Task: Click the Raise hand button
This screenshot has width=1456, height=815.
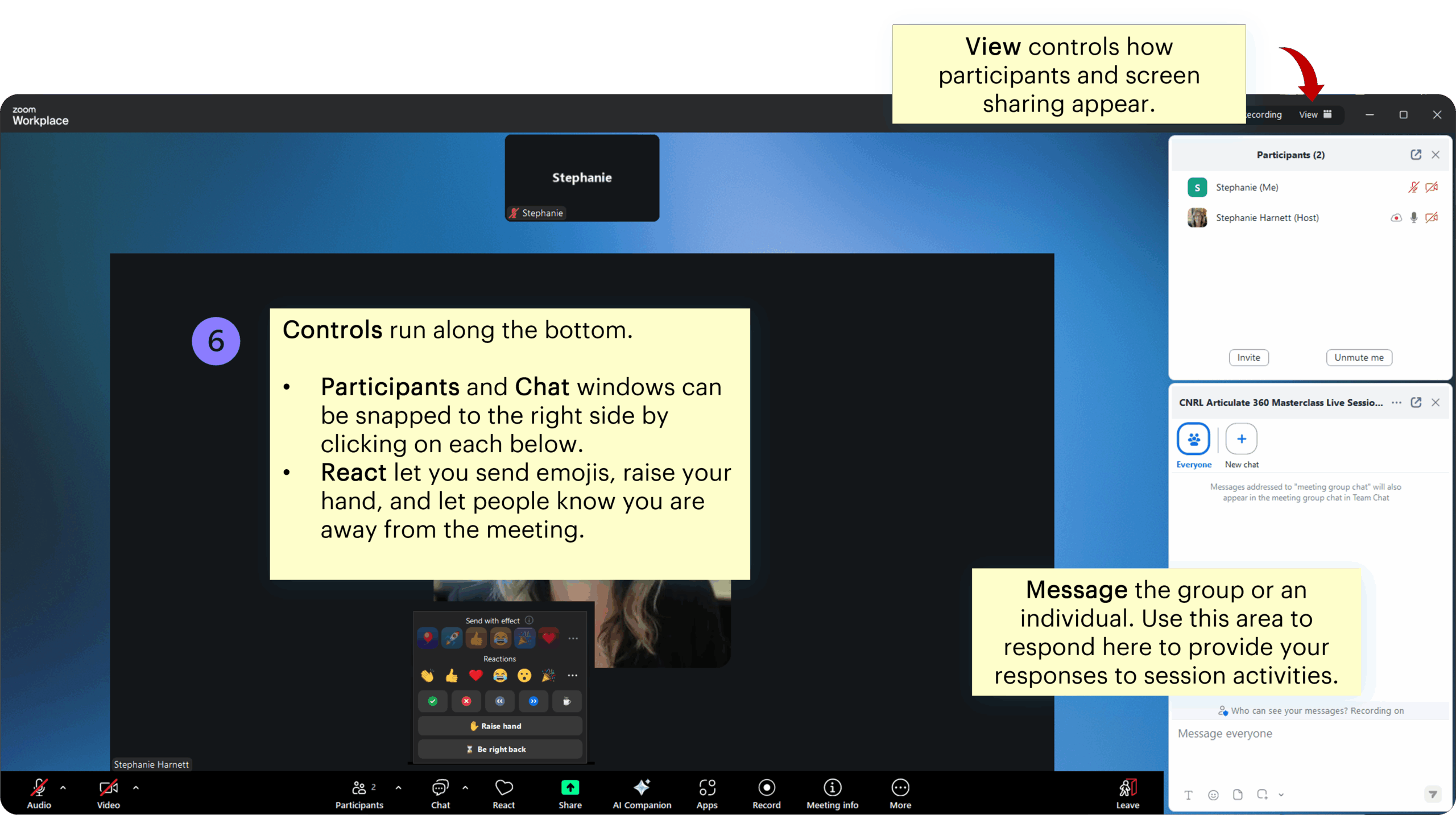Action: click(x=500, y=726)
